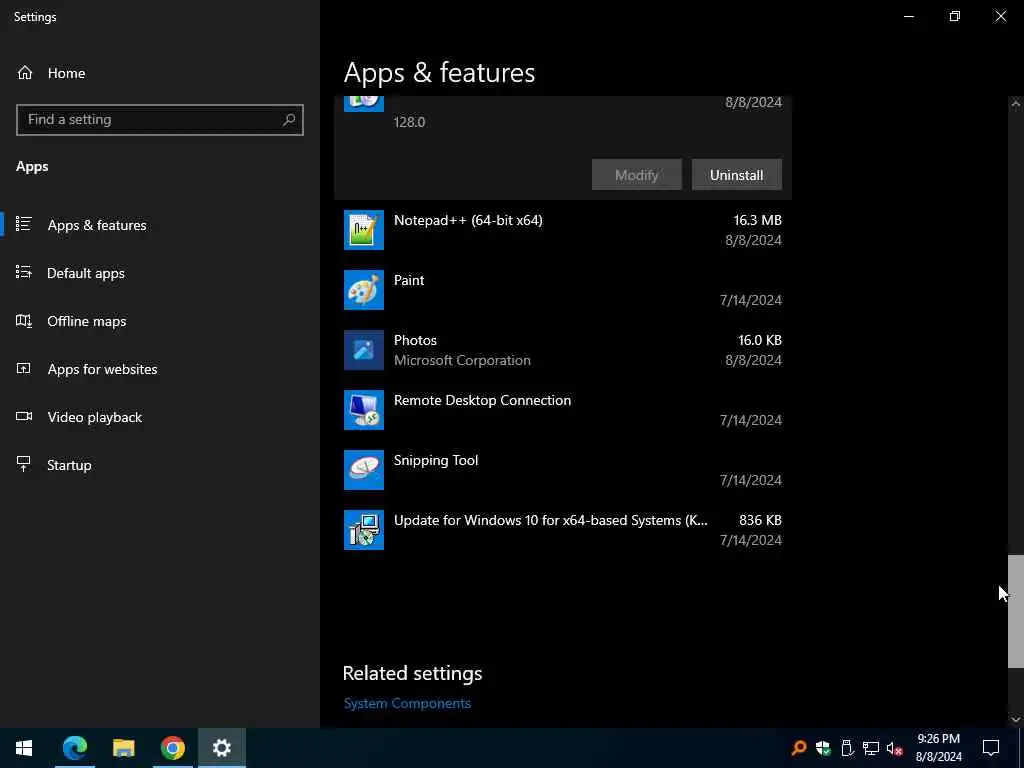Open the Offline maps page
Viewport: 1024px width, 768px height.
click(x=87, y=321)
